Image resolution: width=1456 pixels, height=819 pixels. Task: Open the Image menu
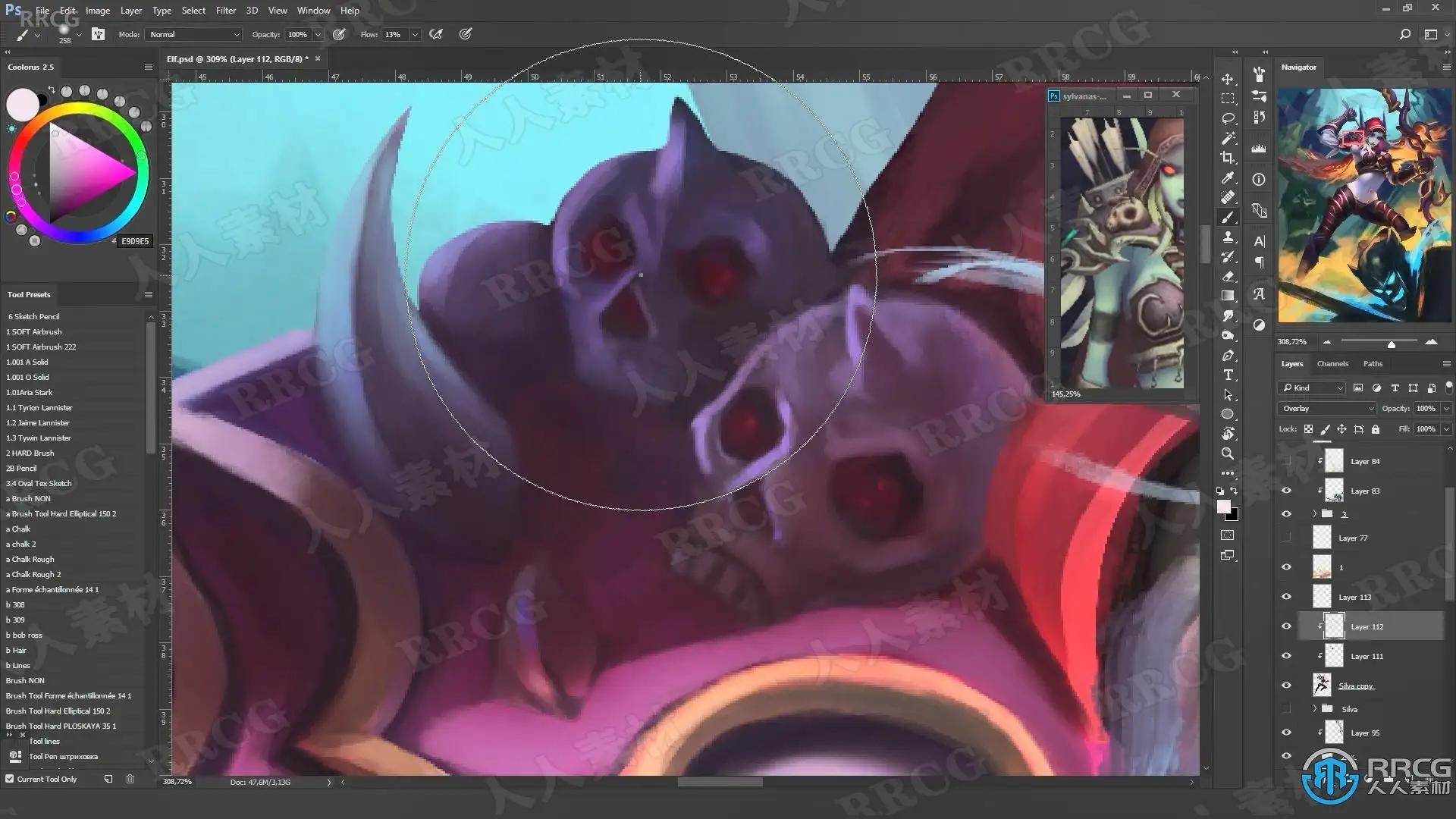tap(98, 11)
